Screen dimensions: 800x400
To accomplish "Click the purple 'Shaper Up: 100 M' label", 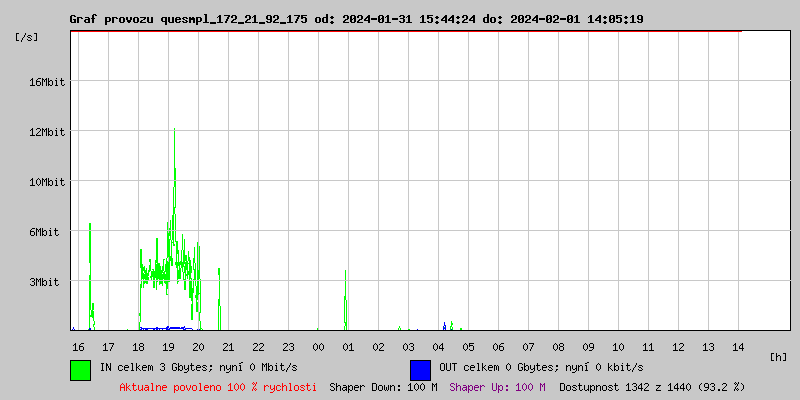I will click(x=497, y=386).
